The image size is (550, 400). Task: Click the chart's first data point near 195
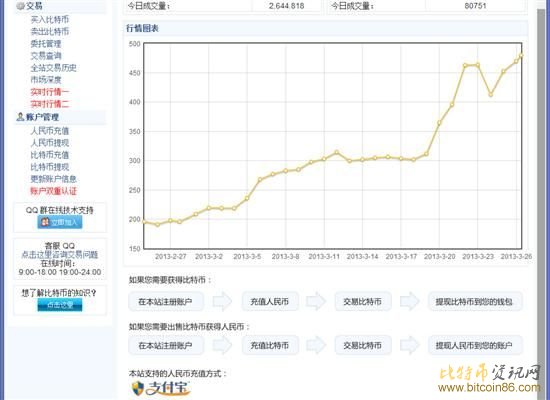(145, 221)
